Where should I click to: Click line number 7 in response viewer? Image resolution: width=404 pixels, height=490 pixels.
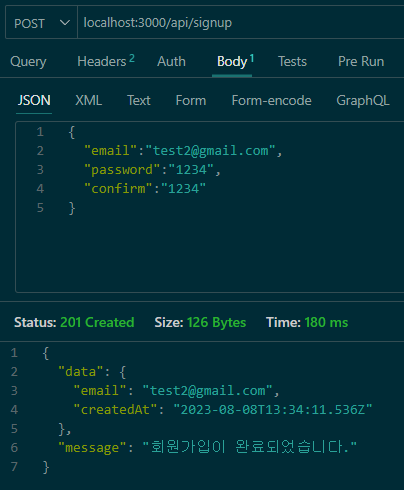tap(14, 466)
